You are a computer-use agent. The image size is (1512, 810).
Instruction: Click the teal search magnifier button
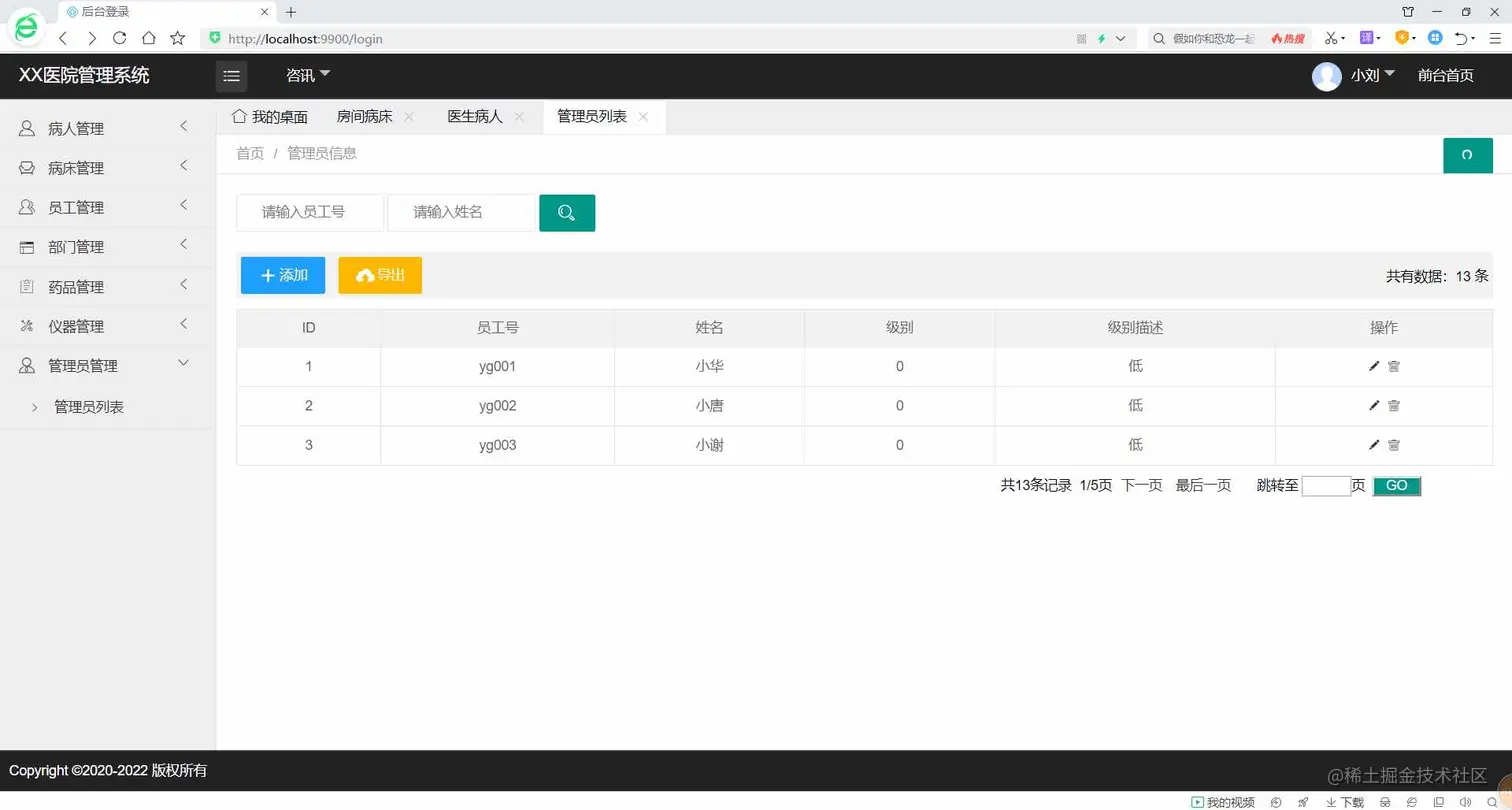click(x=567, y=213)
